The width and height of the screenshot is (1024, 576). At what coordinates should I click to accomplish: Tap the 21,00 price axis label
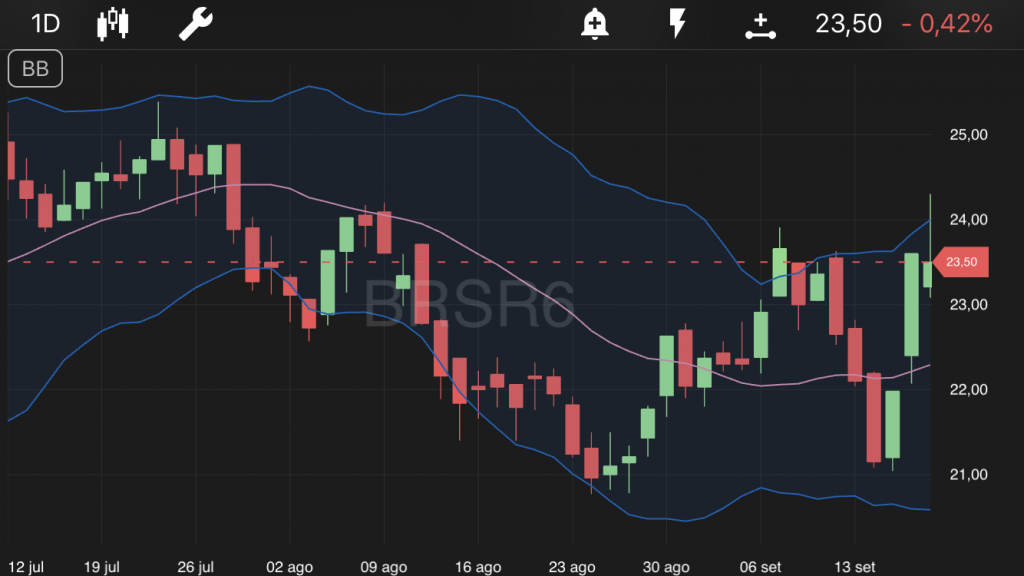coord(968,475)
